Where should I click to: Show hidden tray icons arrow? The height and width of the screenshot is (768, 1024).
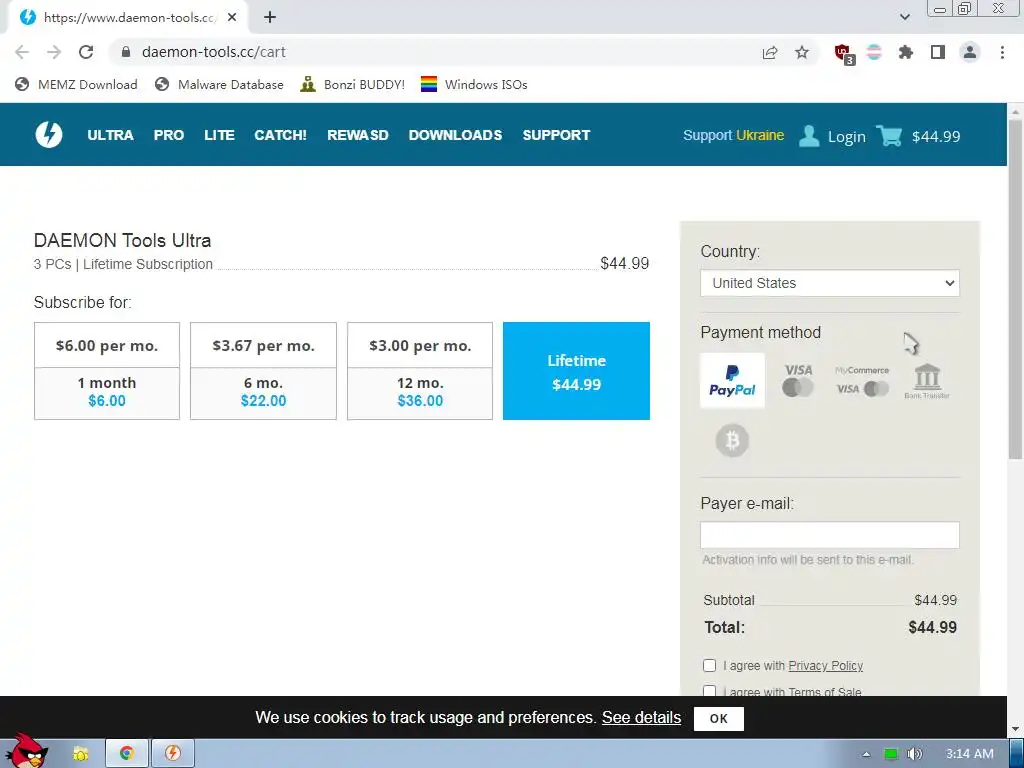[x=866, y=754]
